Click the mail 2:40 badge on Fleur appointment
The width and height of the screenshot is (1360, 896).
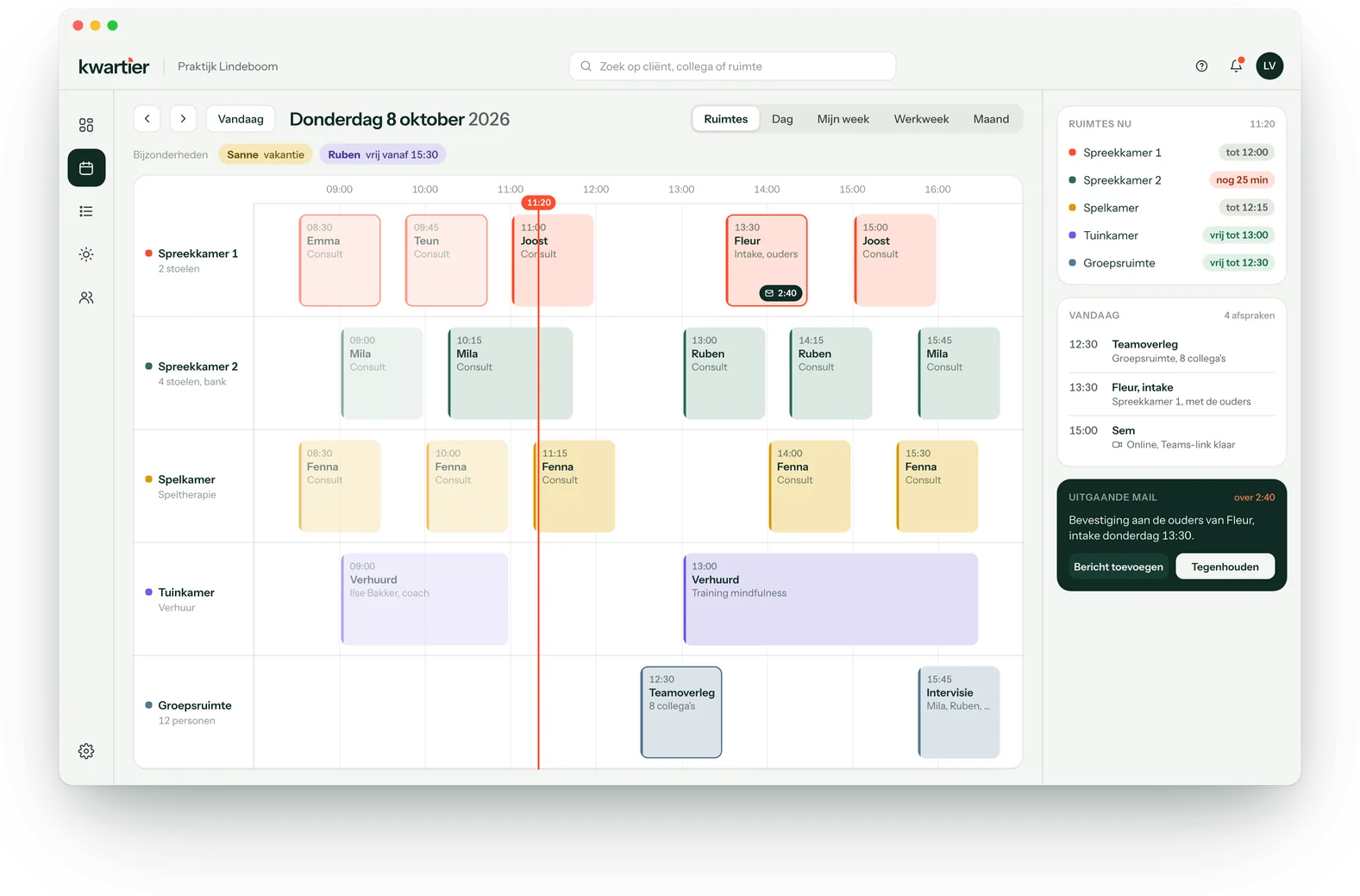tap(781, 293)
